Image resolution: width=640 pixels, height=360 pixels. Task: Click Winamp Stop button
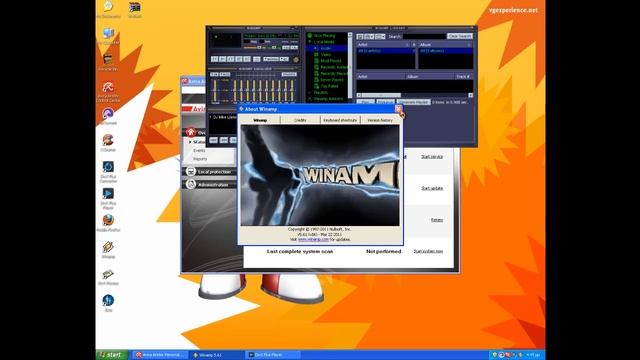(238, 59)
